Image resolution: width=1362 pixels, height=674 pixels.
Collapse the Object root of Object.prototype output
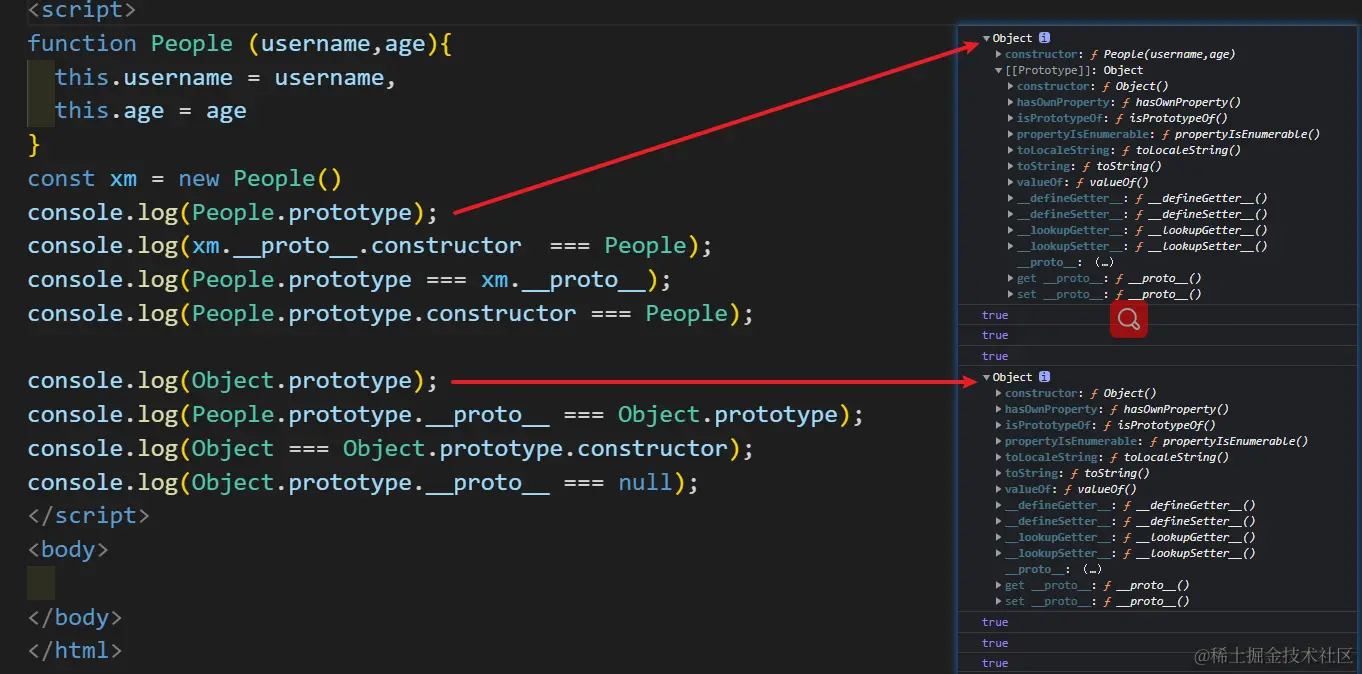987,377
